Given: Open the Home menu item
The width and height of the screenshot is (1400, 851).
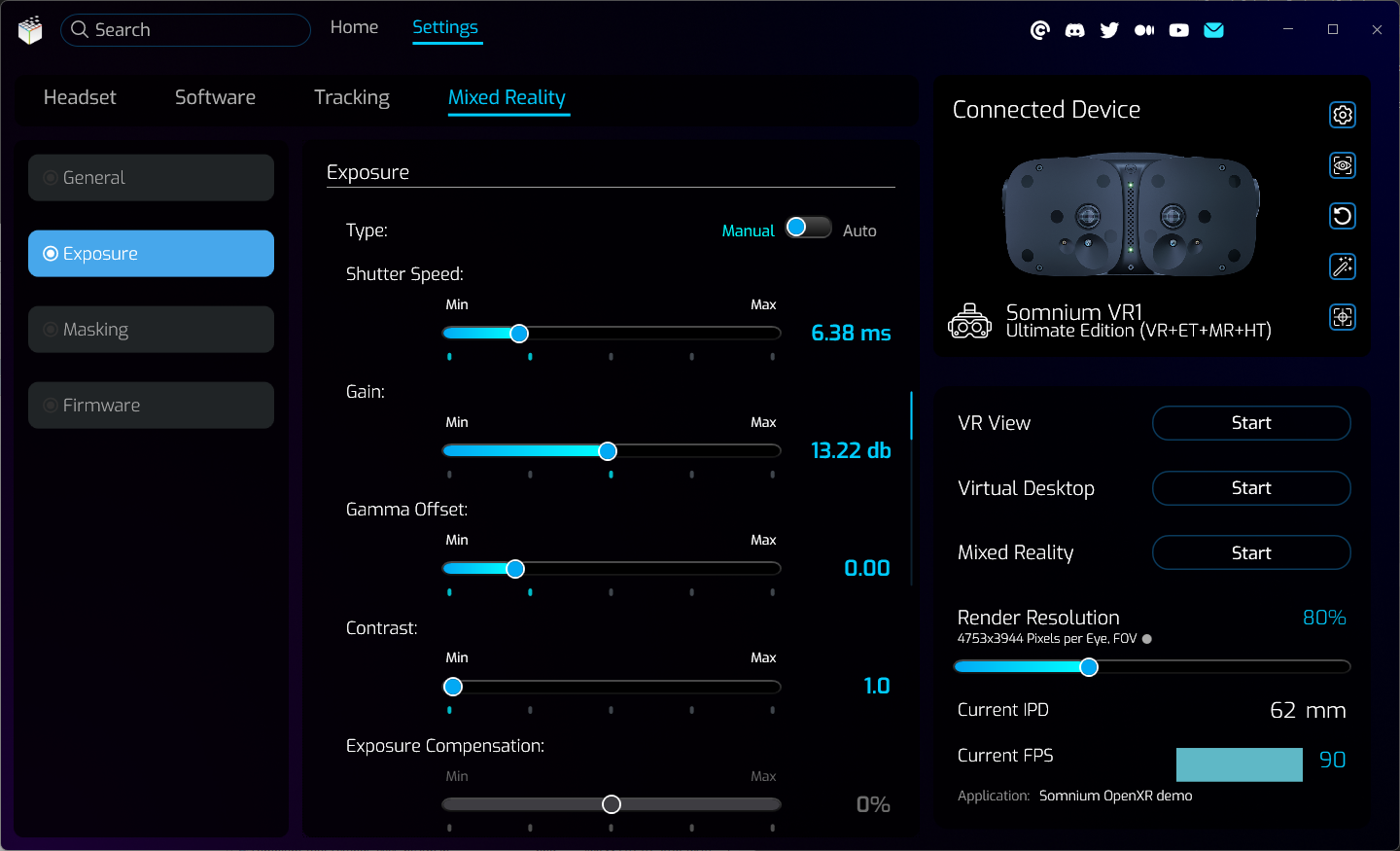Looking at the screenshot, I should pos(354,27).
